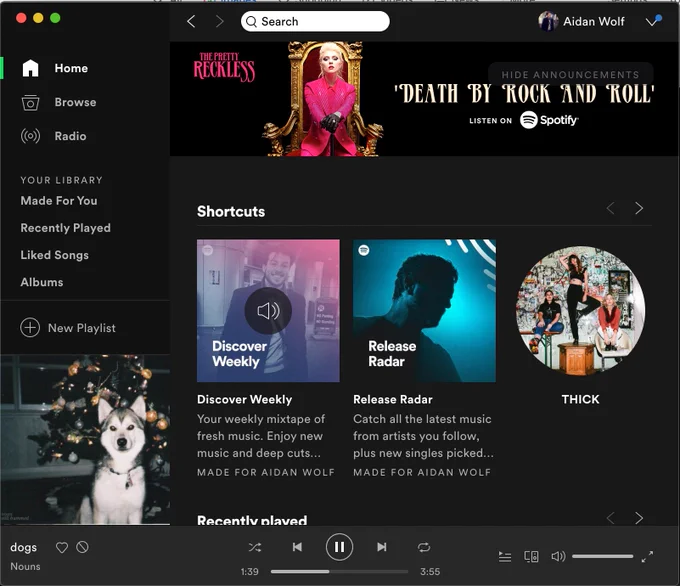Go forward with the navigation arrow
This screenshot has height=586, width=680.
(220, 21)
